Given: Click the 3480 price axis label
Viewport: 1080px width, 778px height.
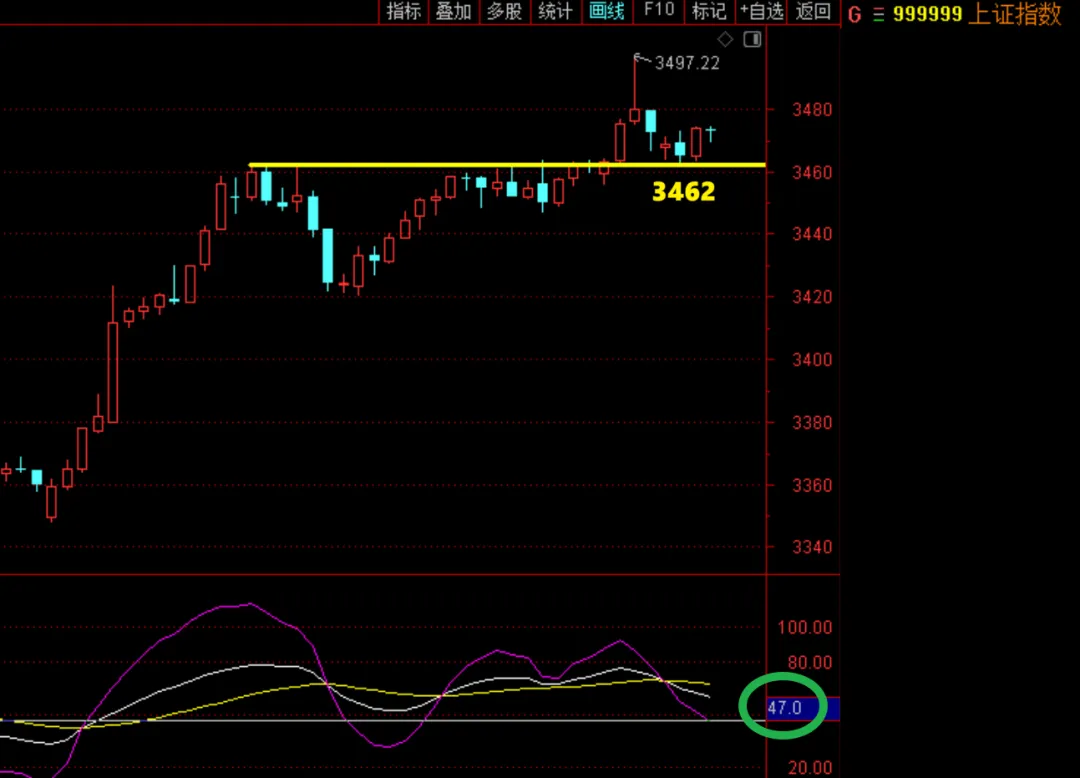Looking at the screenshot, I should (812, 109).
